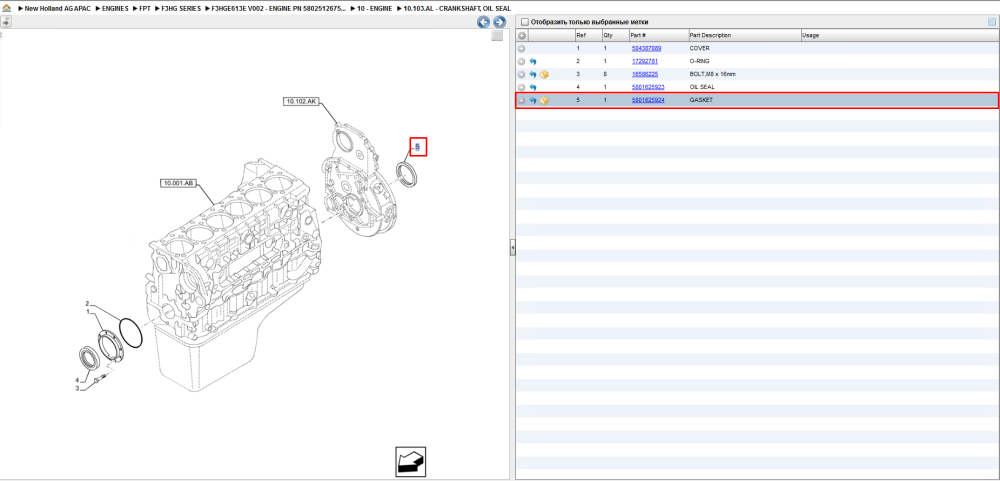The image size is (1000, 481).
Task: Open part number 16586225 link
Action: [645, 75]
